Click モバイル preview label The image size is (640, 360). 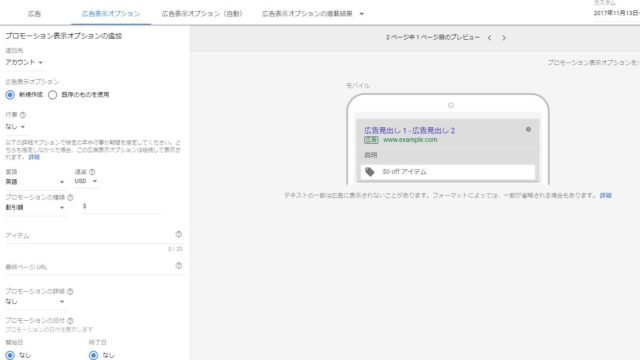click(358, 85)
